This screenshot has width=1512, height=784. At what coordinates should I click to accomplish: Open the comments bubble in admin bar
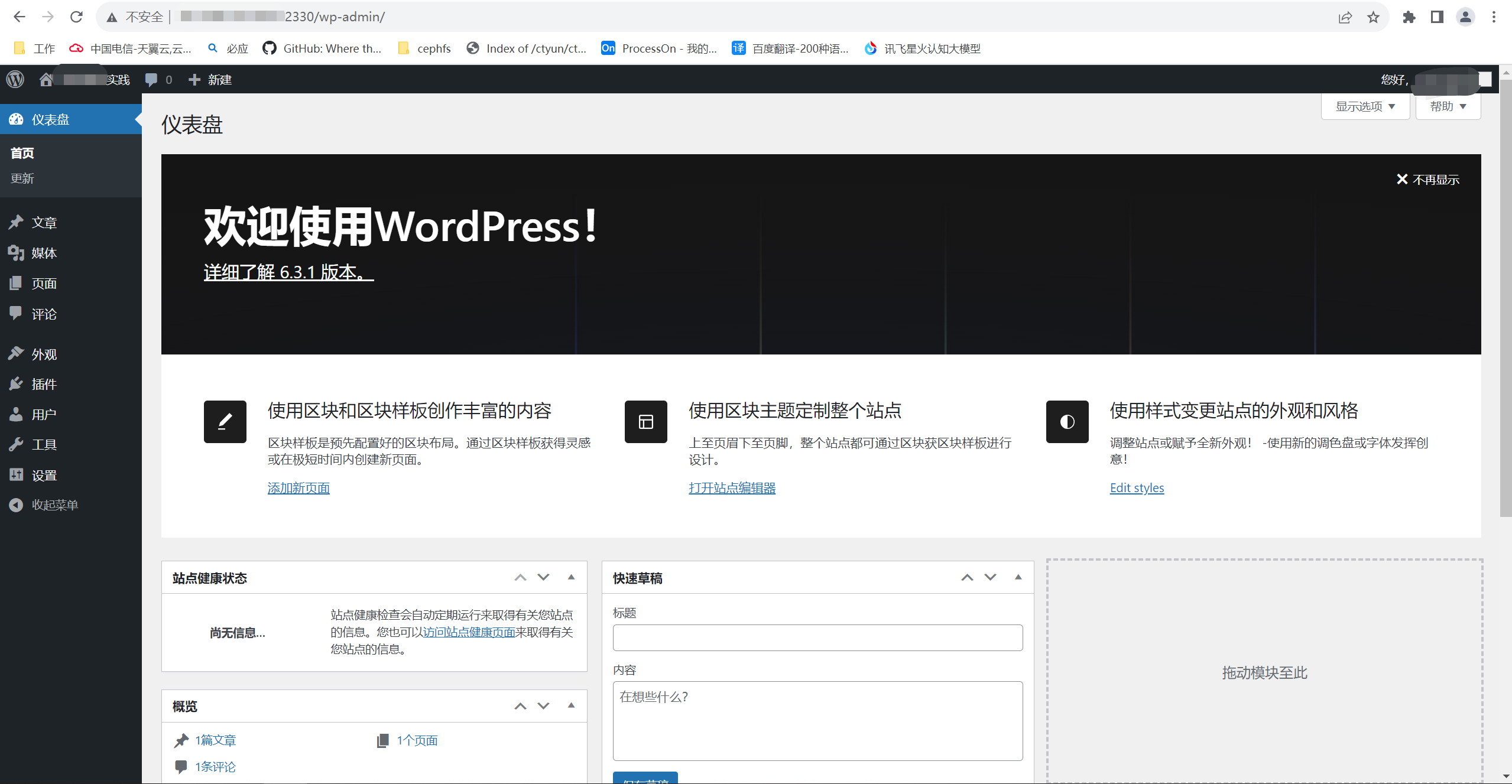[x=152, y=79]
